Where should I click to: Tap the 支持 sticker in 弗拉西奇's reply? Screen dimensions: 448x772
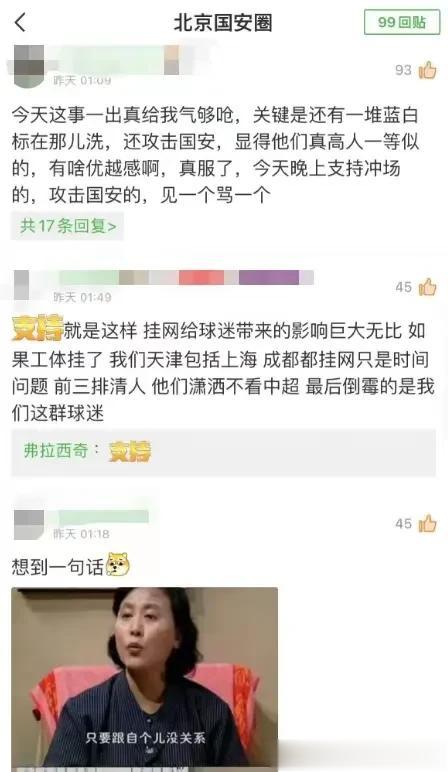click(130, 451)
